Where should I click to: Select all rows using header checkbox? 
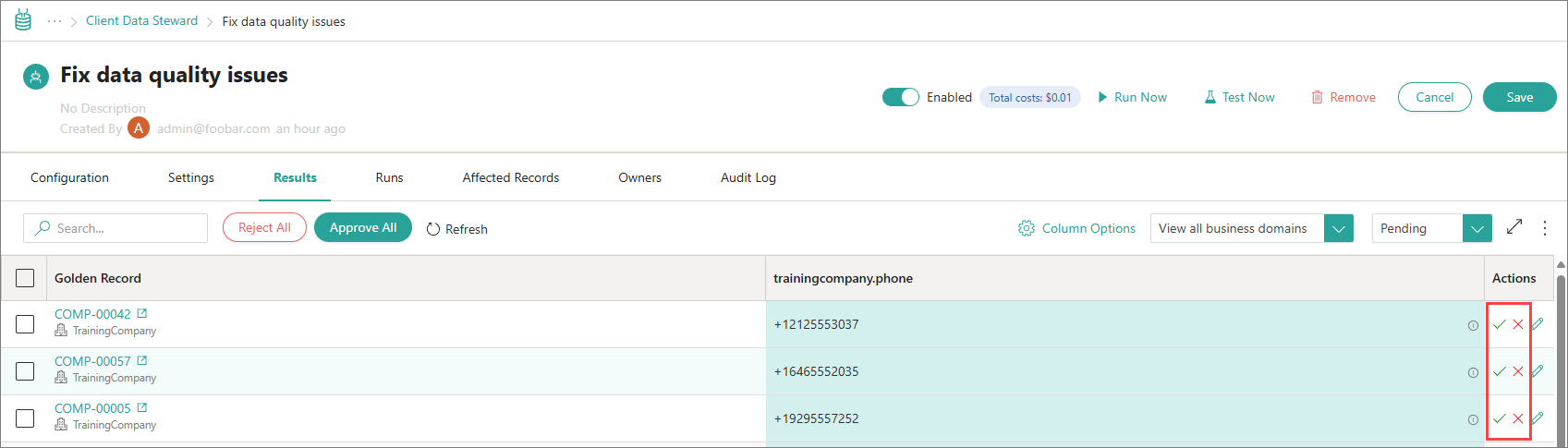(x=25, y=278)
